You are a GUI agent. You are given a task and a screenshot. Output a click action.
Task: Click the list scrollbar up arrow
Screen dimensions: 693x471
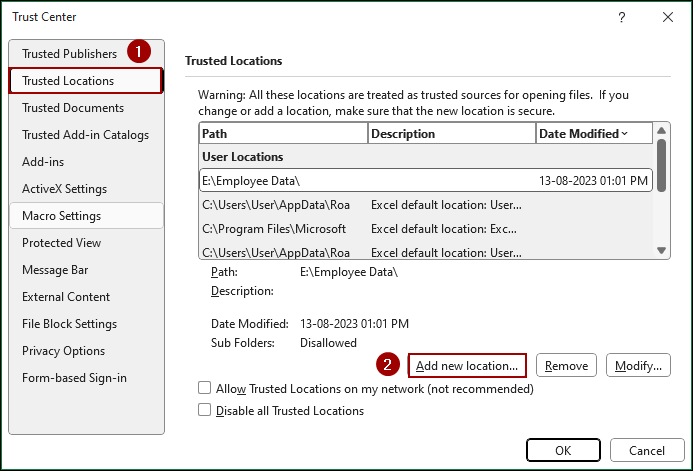[661, 130]
